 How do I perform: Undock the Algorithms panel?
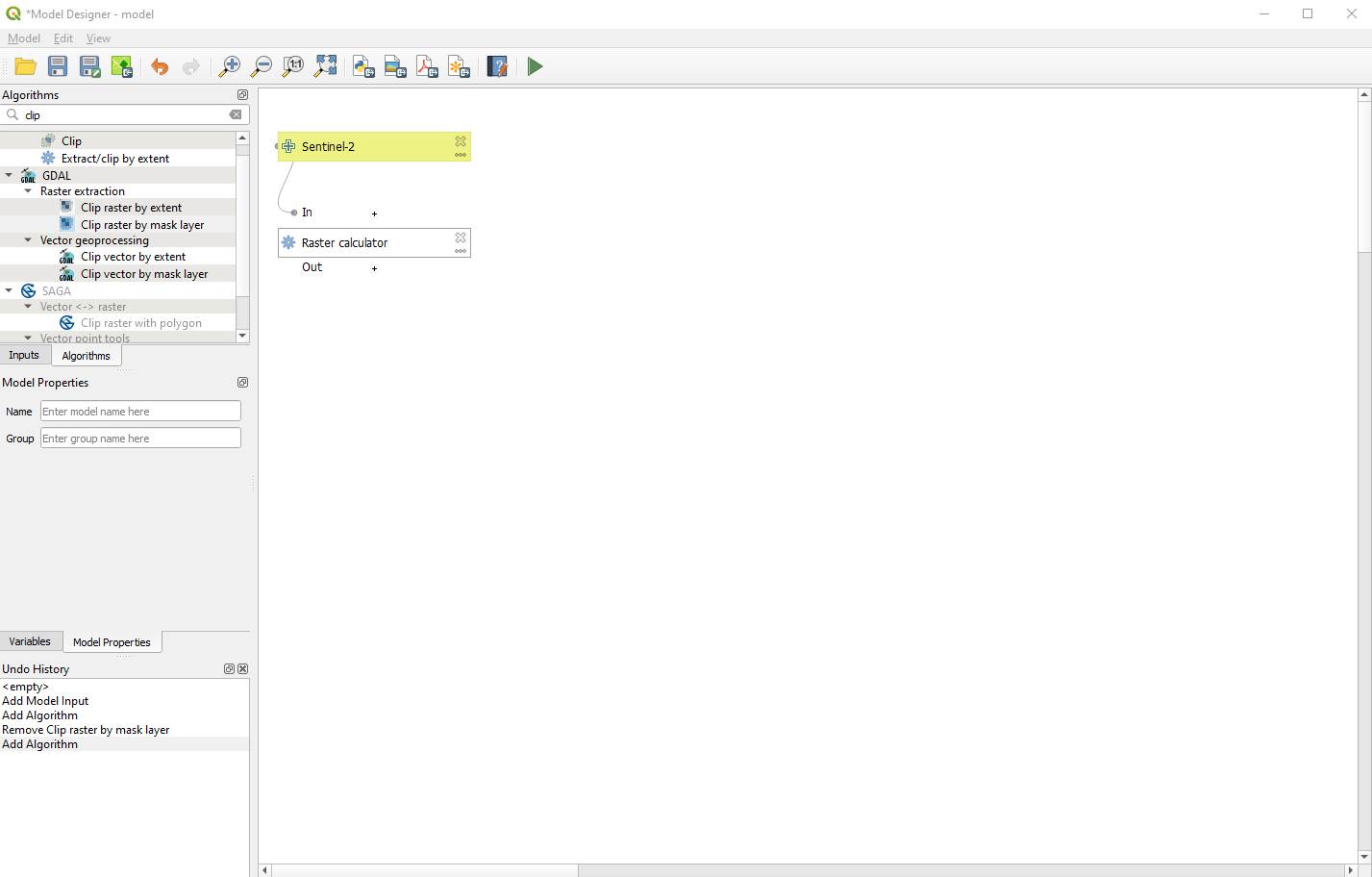pyautogui.click(x=242, y=94)
